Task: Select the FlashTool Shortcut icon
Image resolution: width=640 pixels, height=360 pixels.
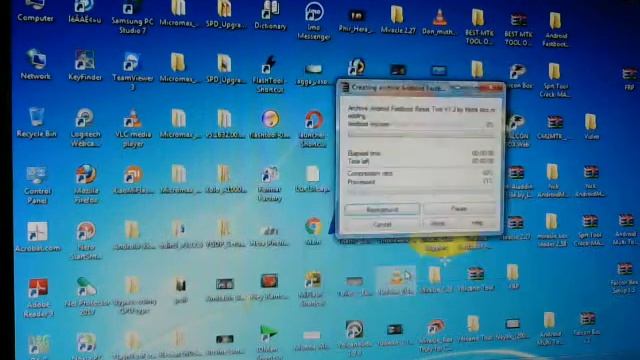Action: pos(270,73)
